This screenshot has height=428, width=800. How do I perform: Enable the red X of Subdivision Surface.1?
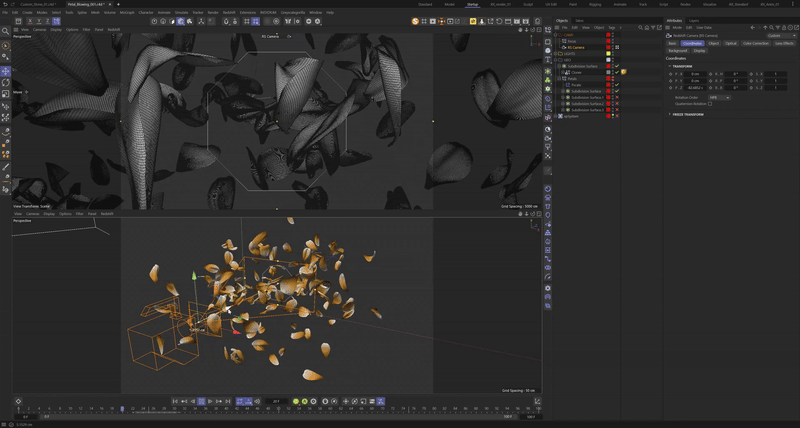(617, 97)
